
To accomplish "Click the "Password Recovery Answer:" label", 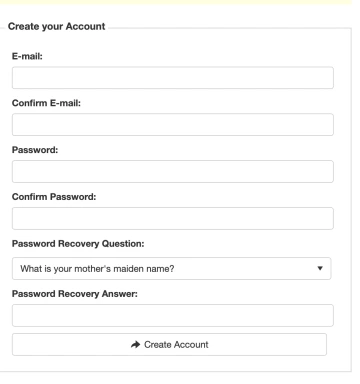I will pos(75,294).
